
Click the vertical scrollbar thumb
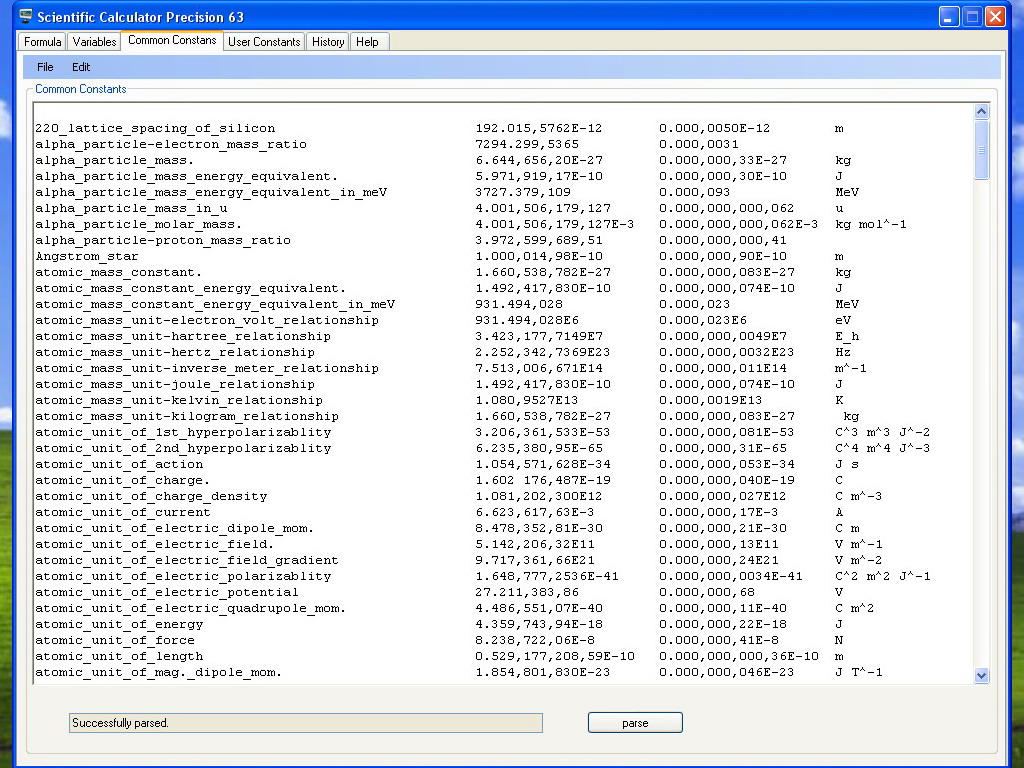click(x=981, y=150)
